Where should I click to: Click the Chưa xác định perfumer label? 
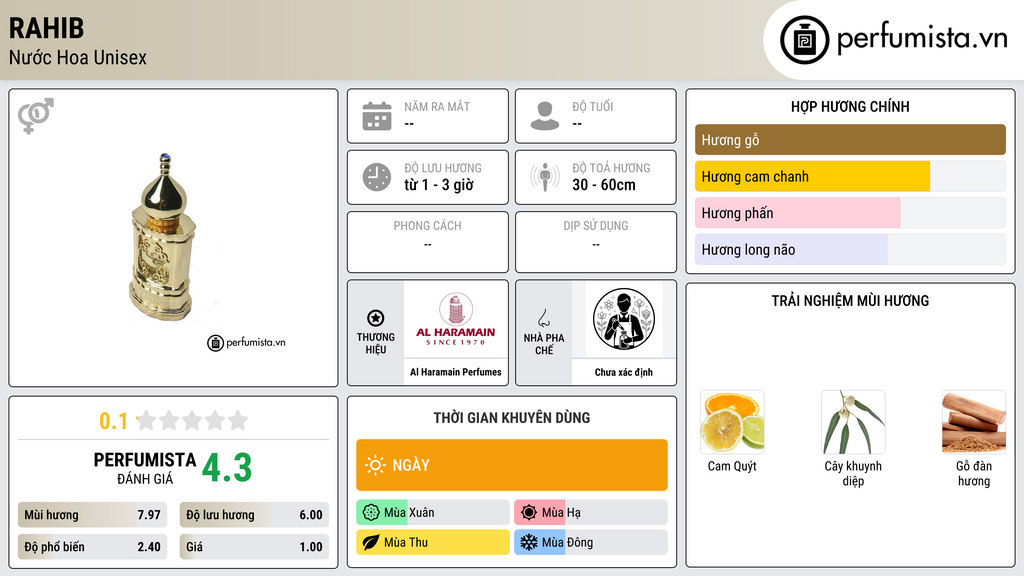624,372
